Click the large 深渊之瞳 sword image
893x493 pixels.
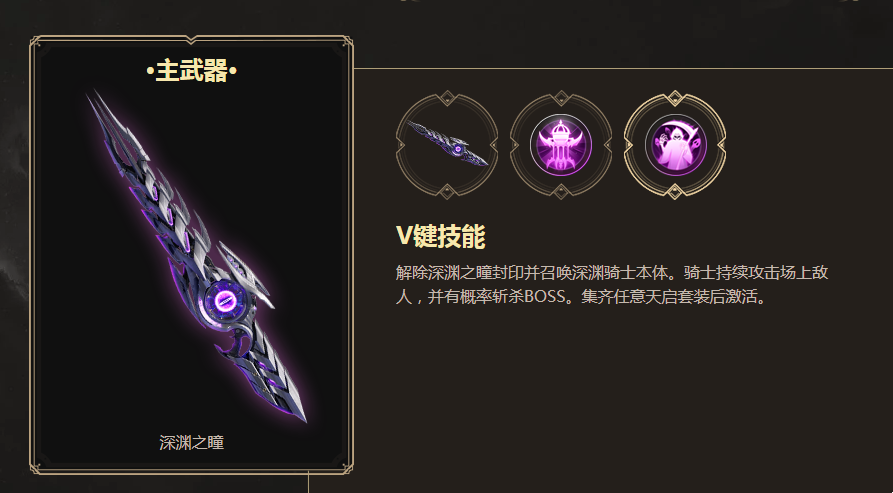tap(196, 256)
